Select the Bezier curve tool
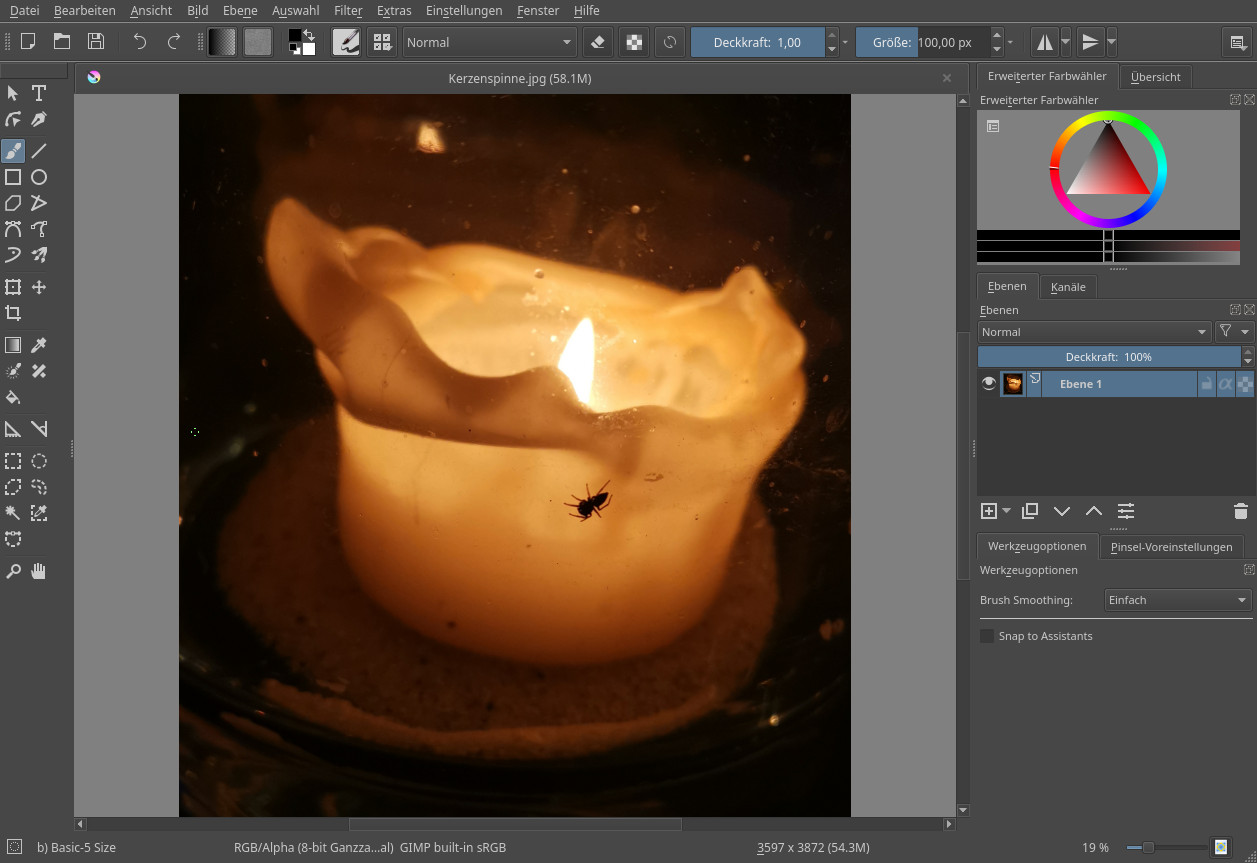This screenshot has width=1257, height=863. [x=13, y=229]
